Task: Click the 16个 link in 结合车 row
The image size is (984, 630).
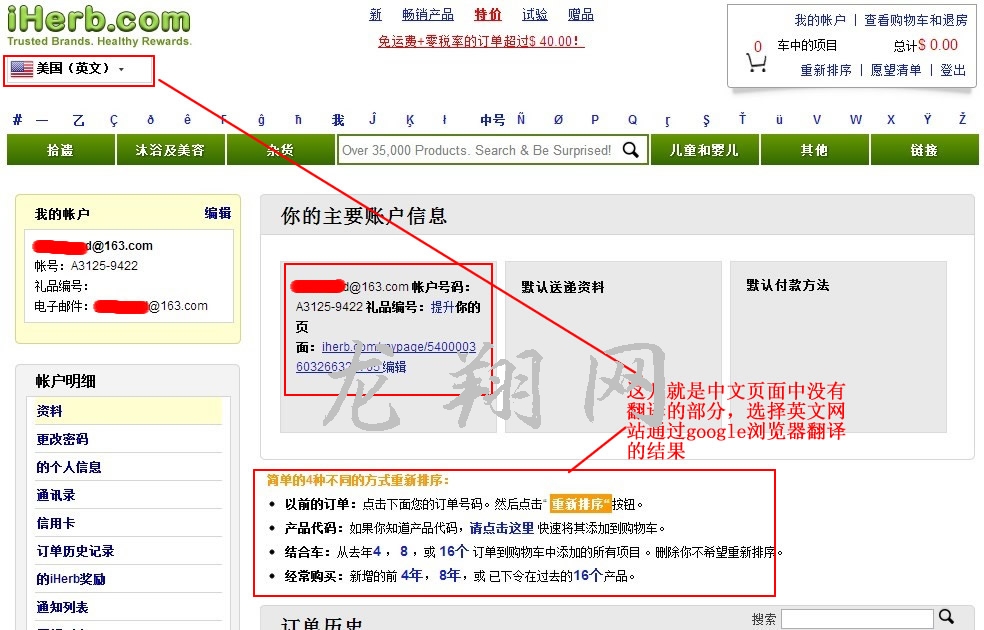Action: [454, 552]
